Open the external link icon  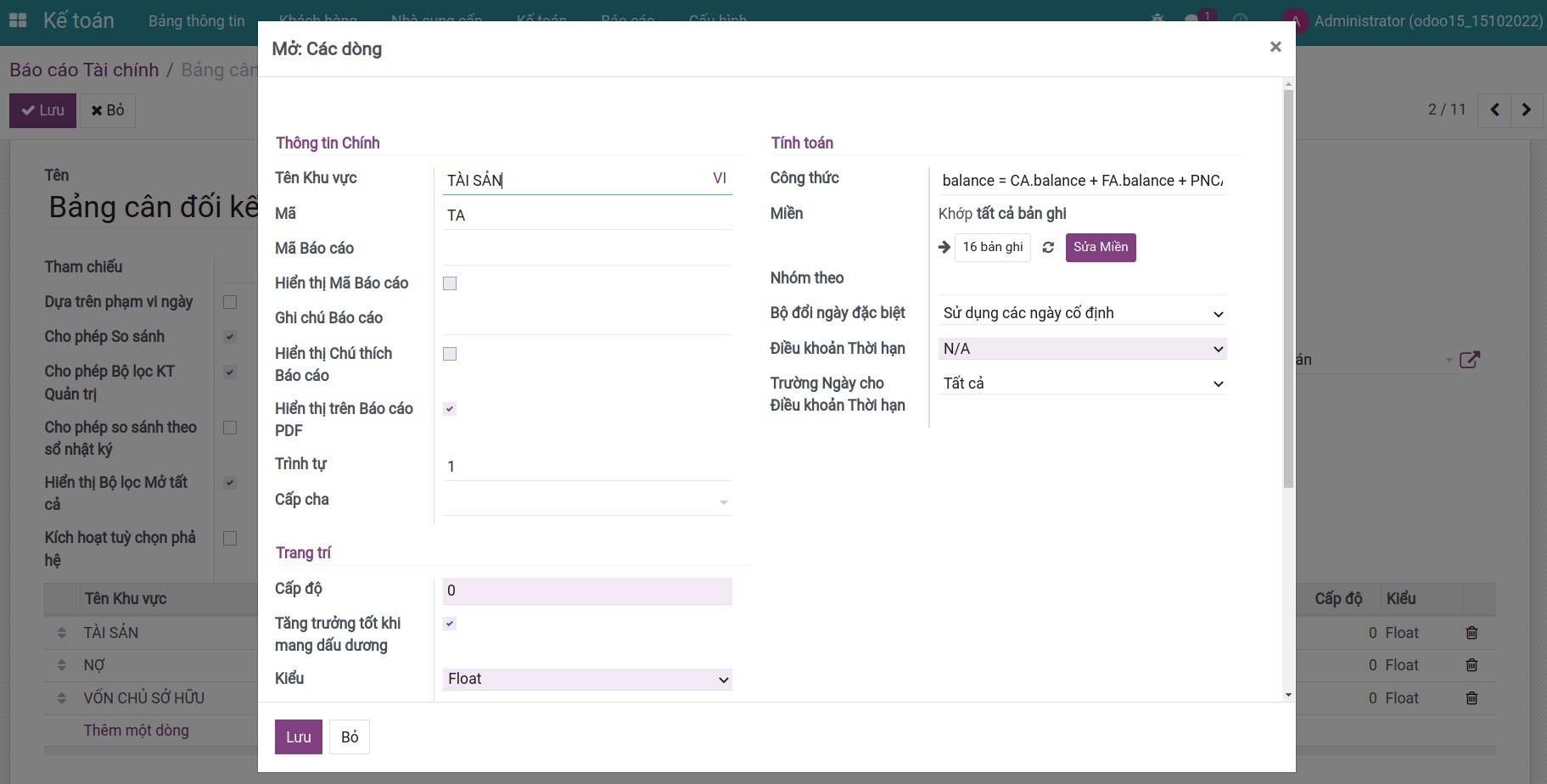point(1469,360)
